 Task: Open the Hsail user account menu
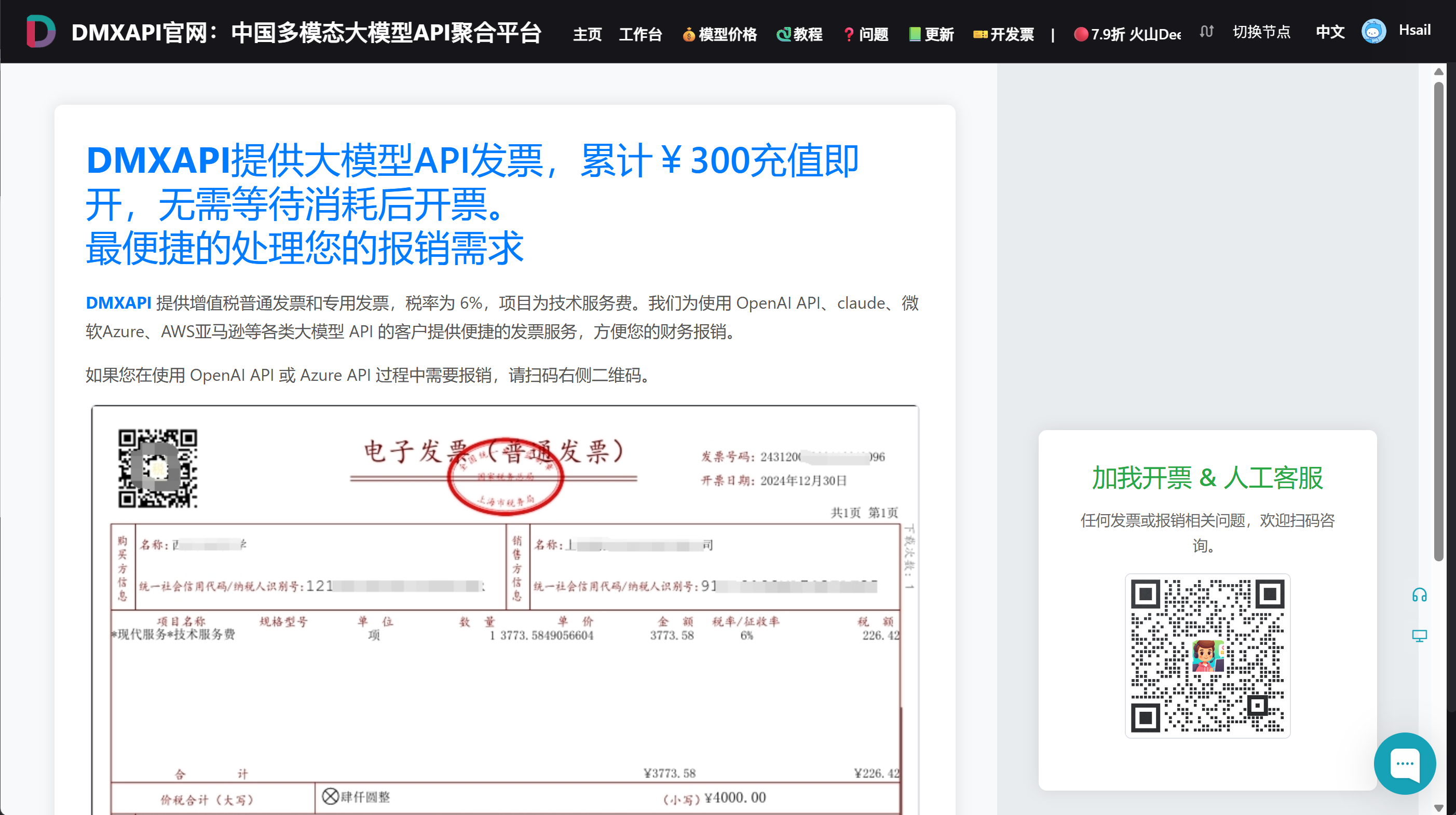click(x=1414, y=30)
